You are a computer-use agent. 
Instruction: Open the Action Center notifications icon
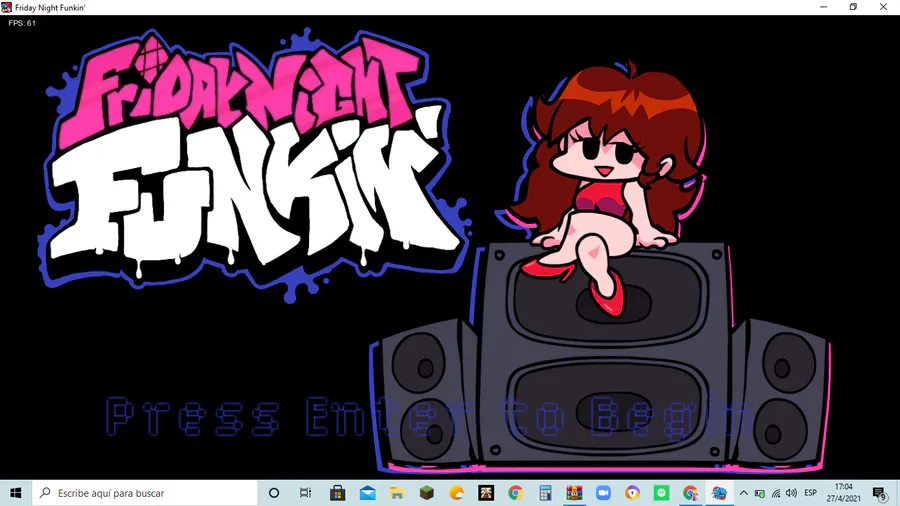coord(880,493)
